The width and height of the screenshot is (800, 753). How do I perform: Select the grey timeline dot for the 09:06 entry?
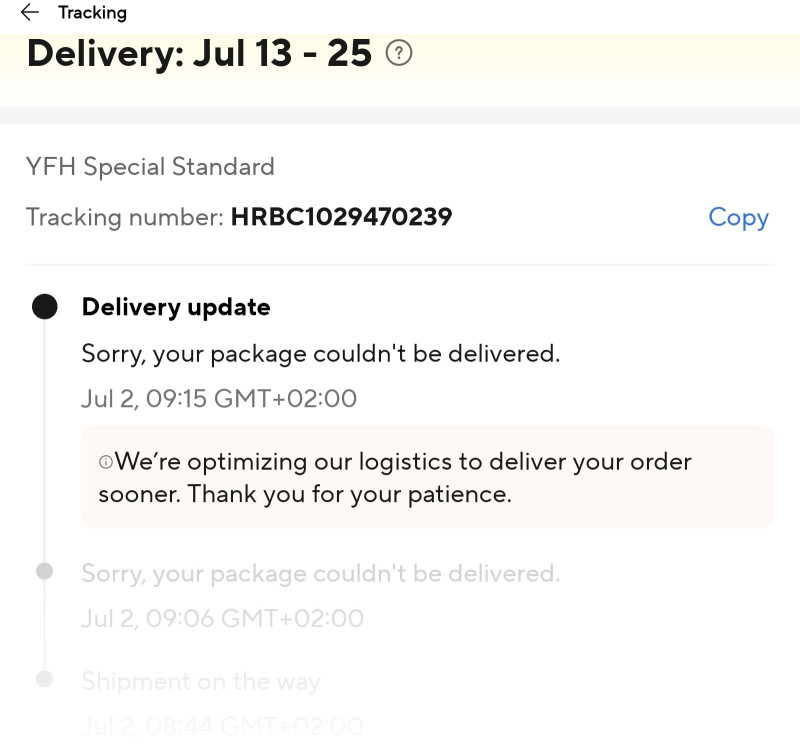pyautogui.click(x=44, y=571)
